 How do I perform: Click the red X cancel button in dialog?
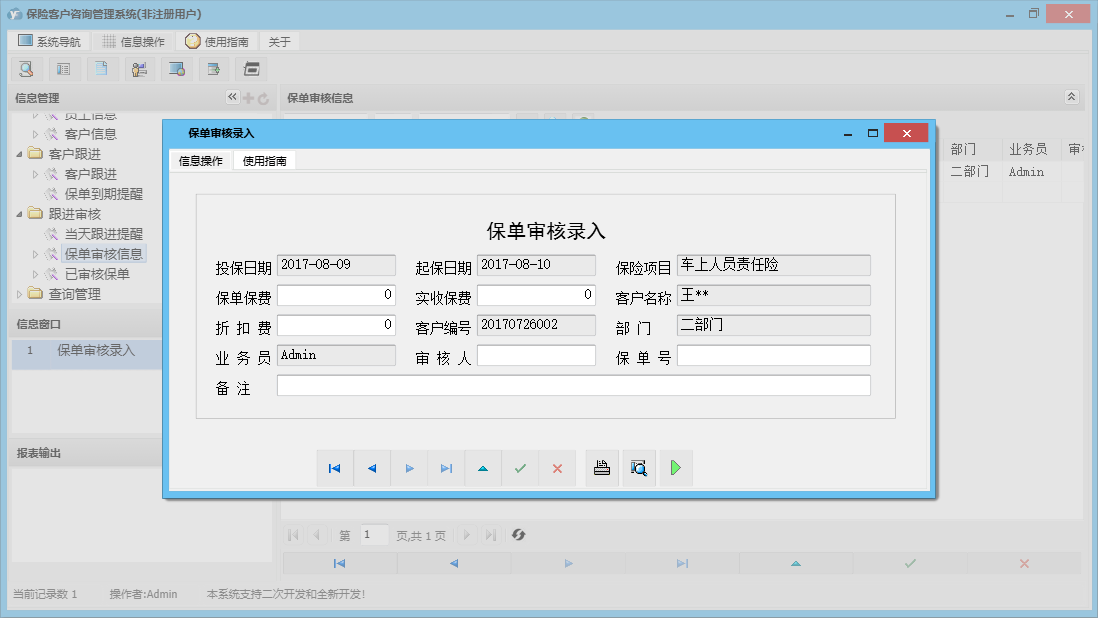[557, 468]
